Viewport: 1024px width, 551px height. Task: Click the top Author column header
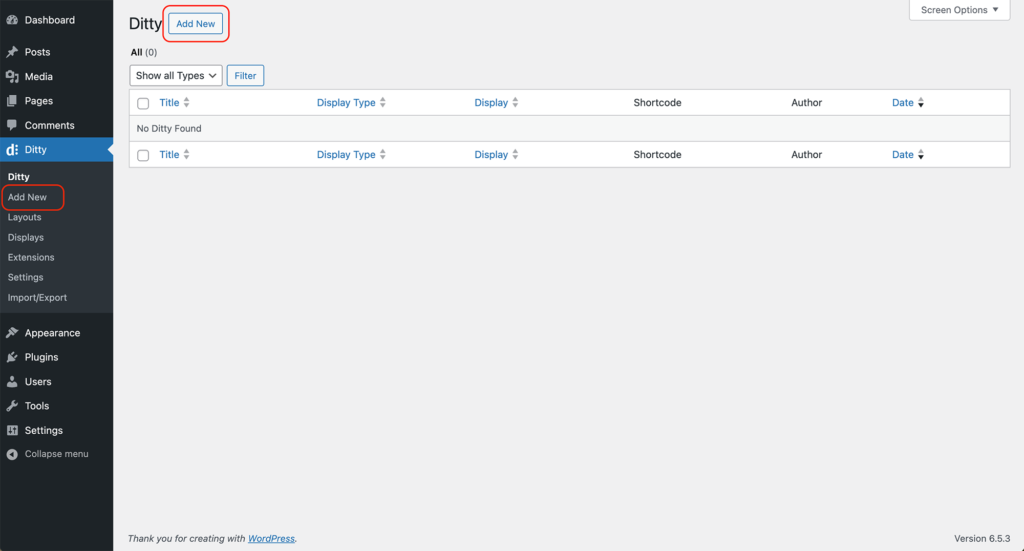pyautogui.click(x=807, y=102)
